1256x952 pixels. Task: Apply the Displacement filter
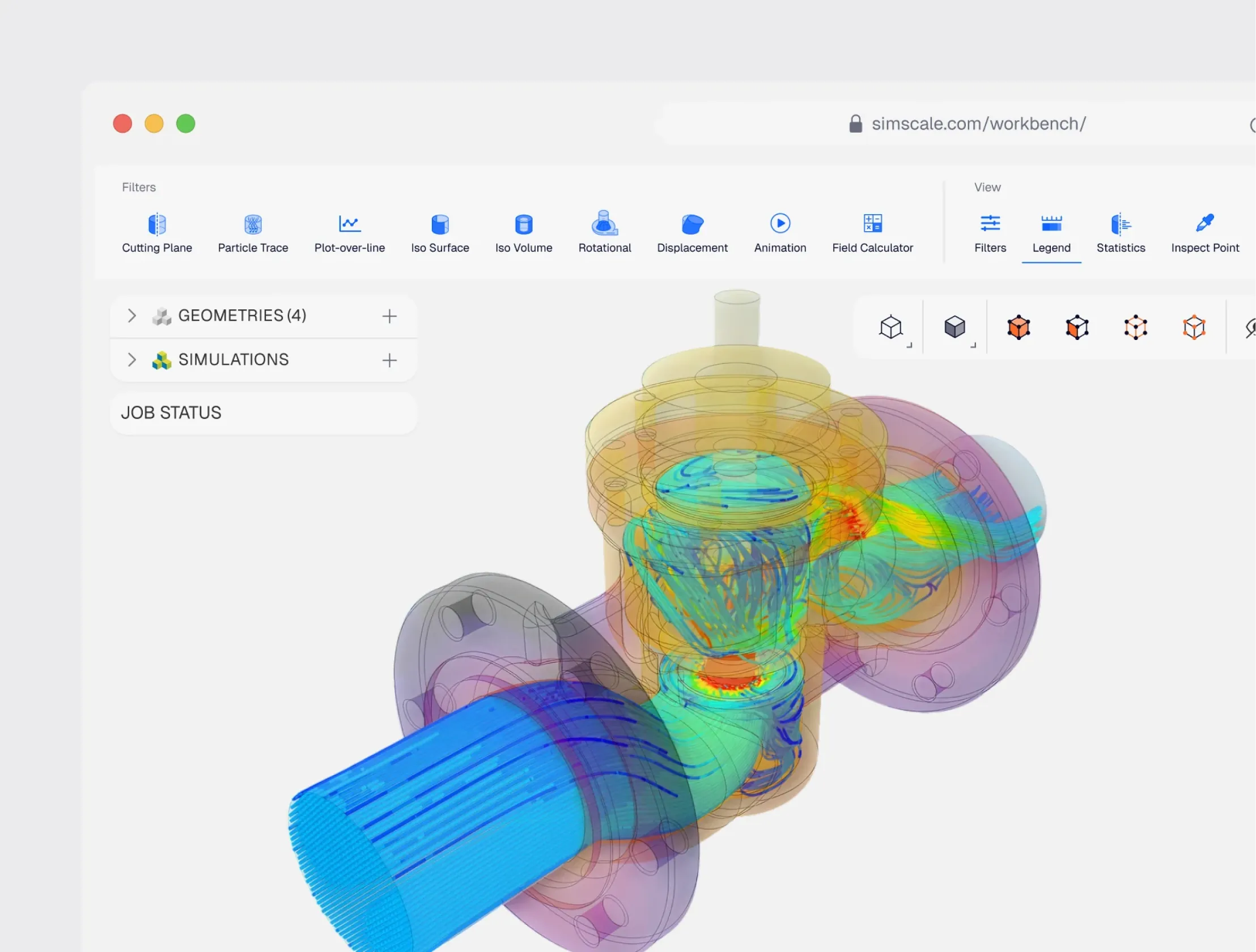(x=692, y=233)
